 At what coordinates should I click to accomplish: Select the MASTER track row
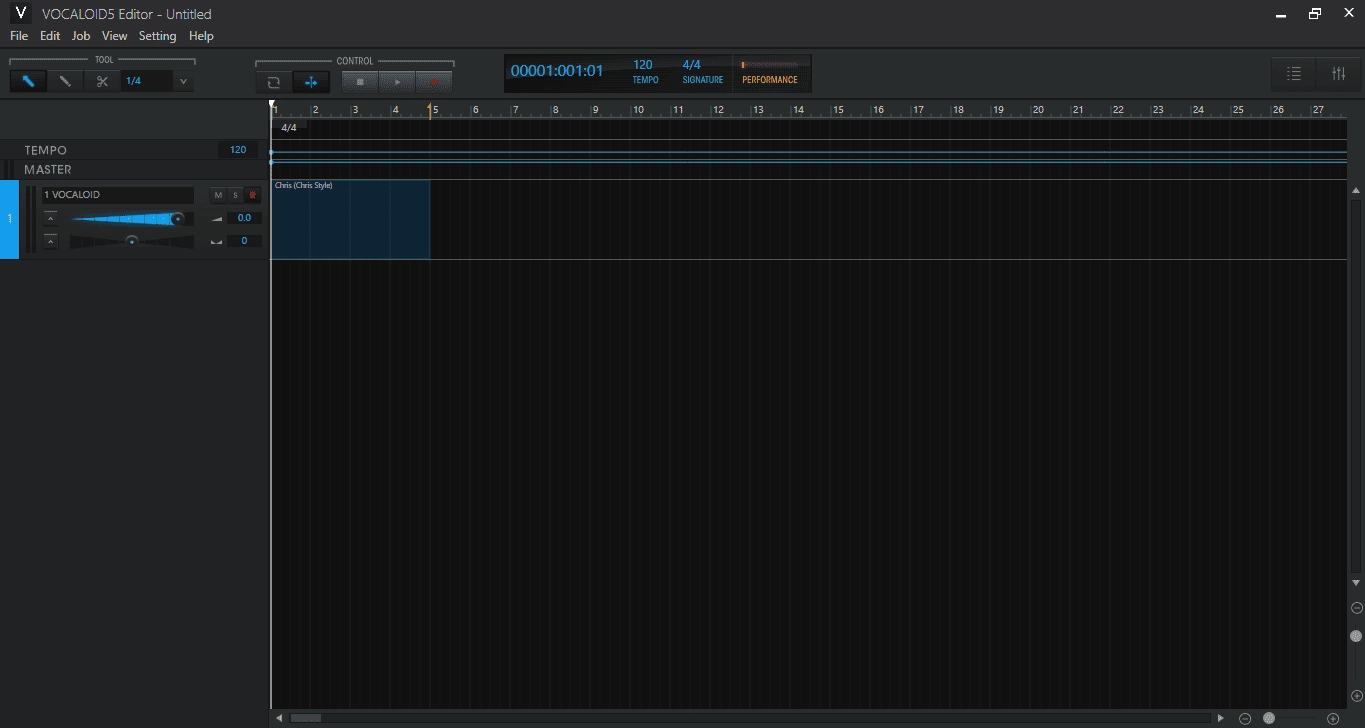(135, 170)
